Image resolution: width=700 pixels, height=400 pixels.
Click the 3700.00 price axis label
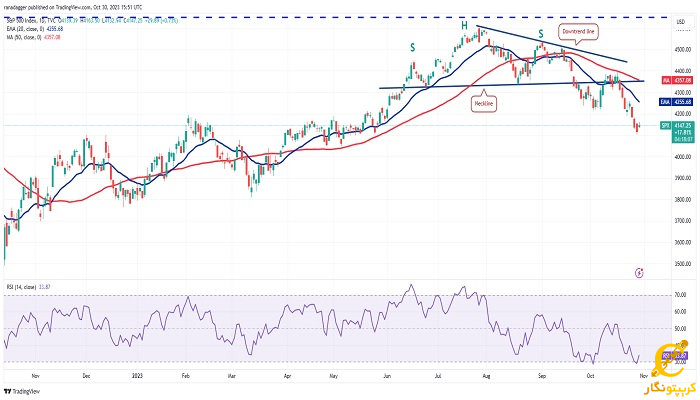click(x=683, y=221)
